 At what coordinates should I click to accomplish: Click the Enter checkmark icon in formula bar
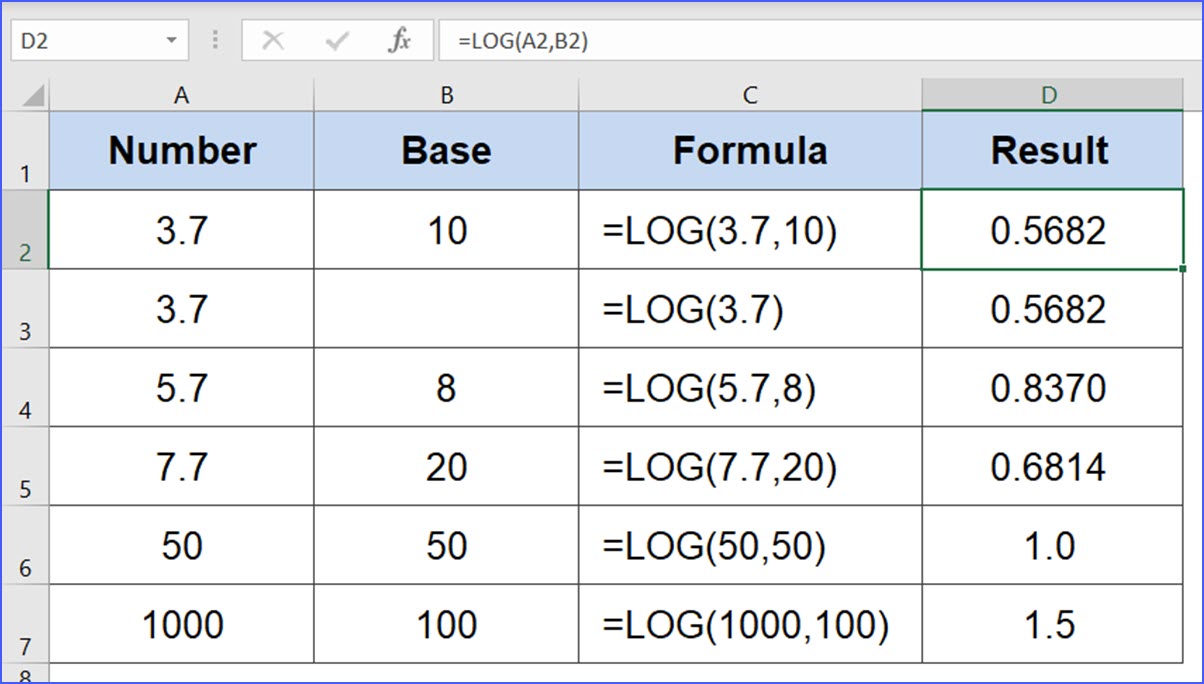[x=337, y=41]
